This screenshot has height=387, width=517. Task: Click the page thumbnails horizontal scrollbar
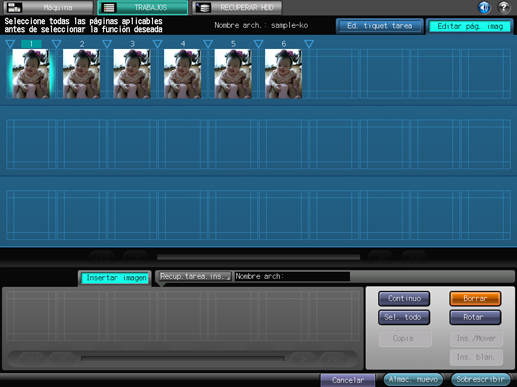(258, 257)
